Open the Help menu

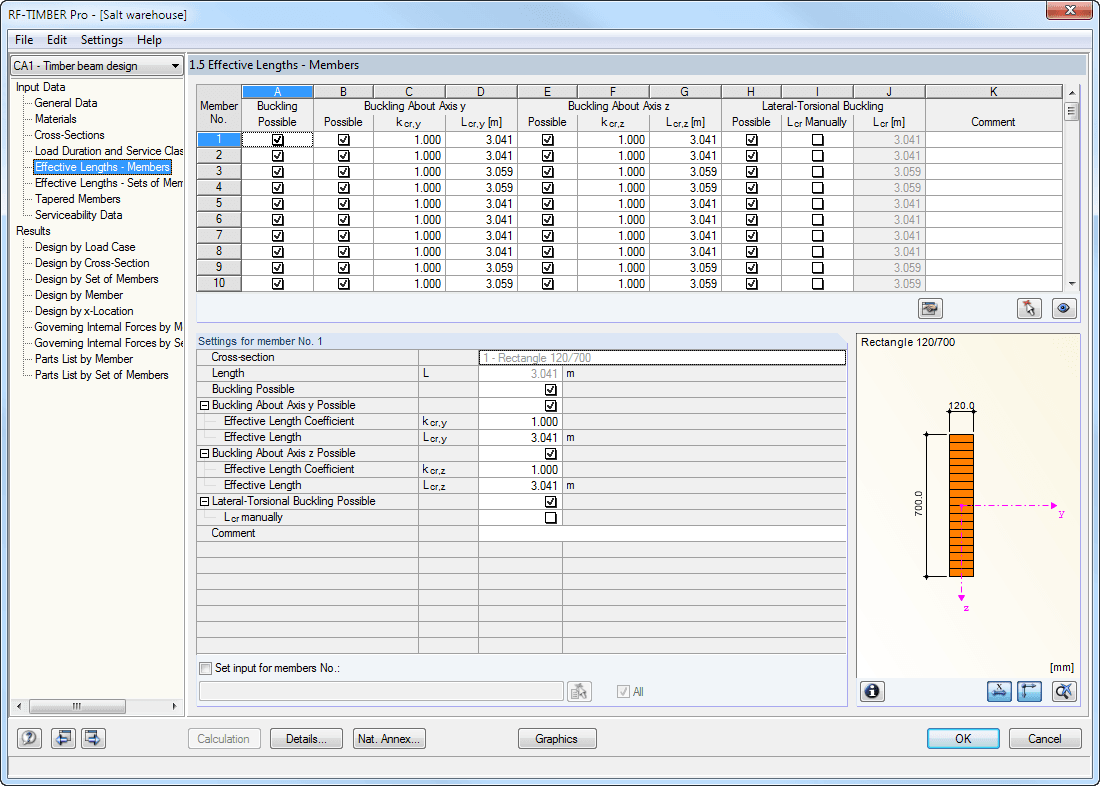[x=149, y=40]
